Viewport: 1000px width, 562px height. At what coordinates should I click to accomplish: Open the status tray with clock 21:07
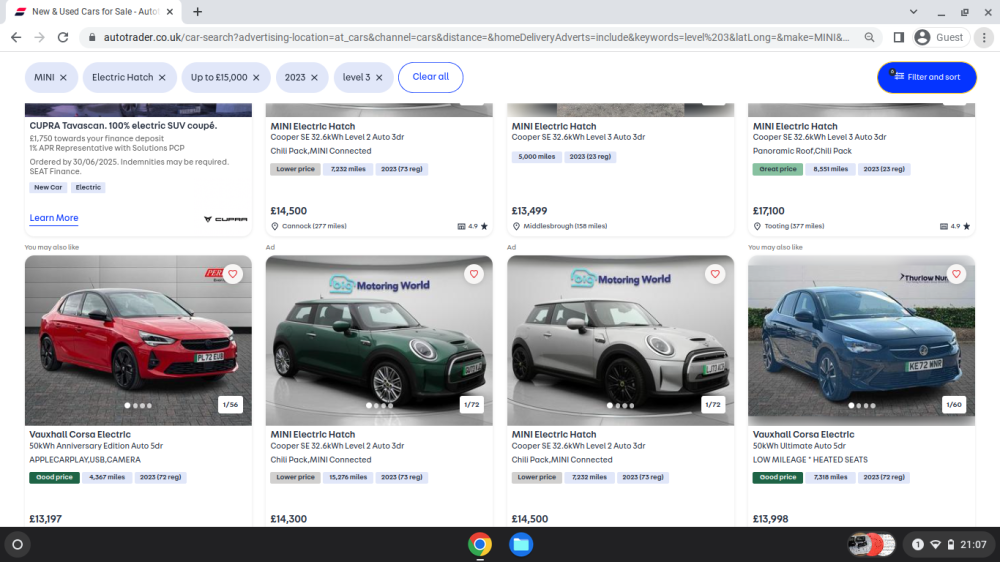click(x=948, y=545)
